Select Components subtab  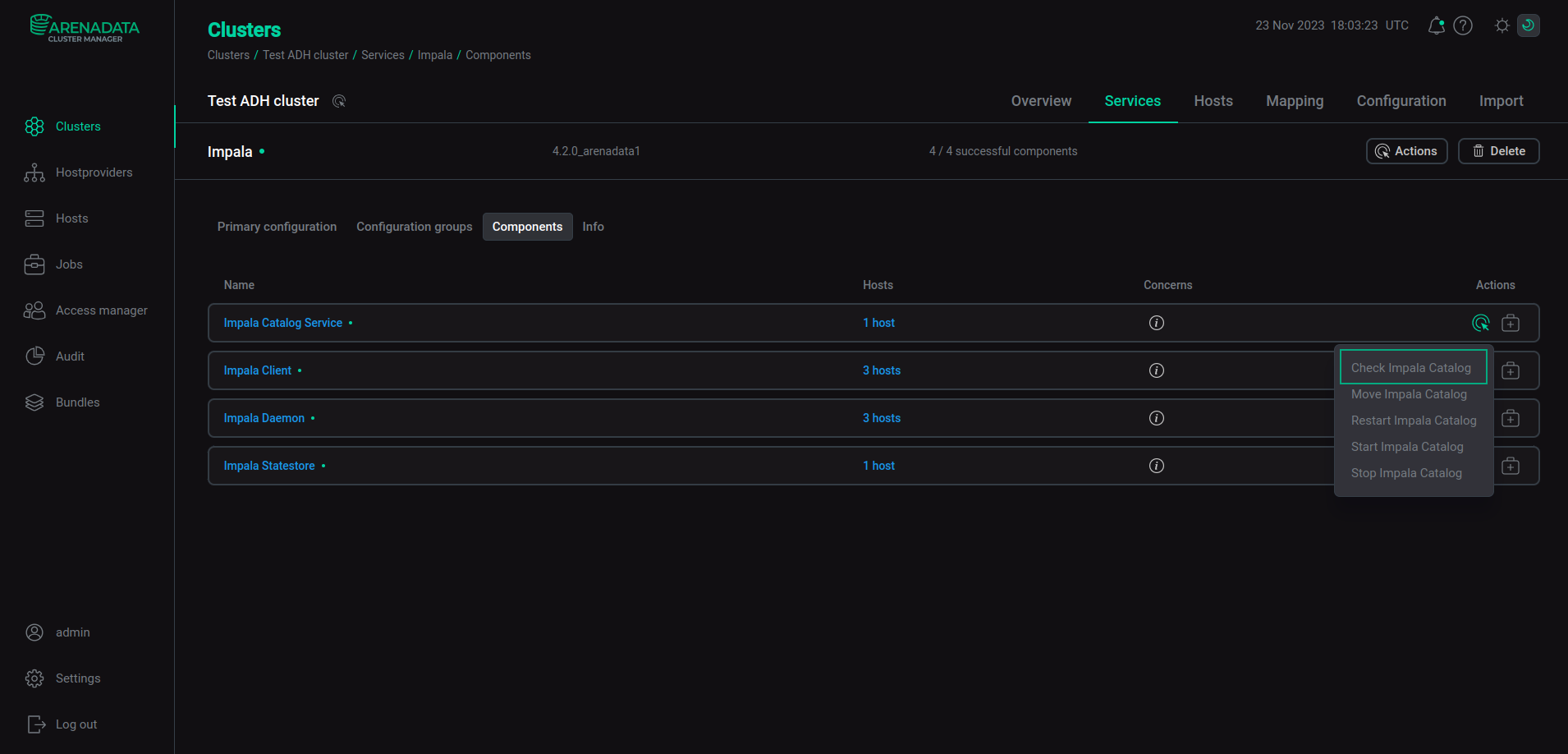(x=527, y=227)
